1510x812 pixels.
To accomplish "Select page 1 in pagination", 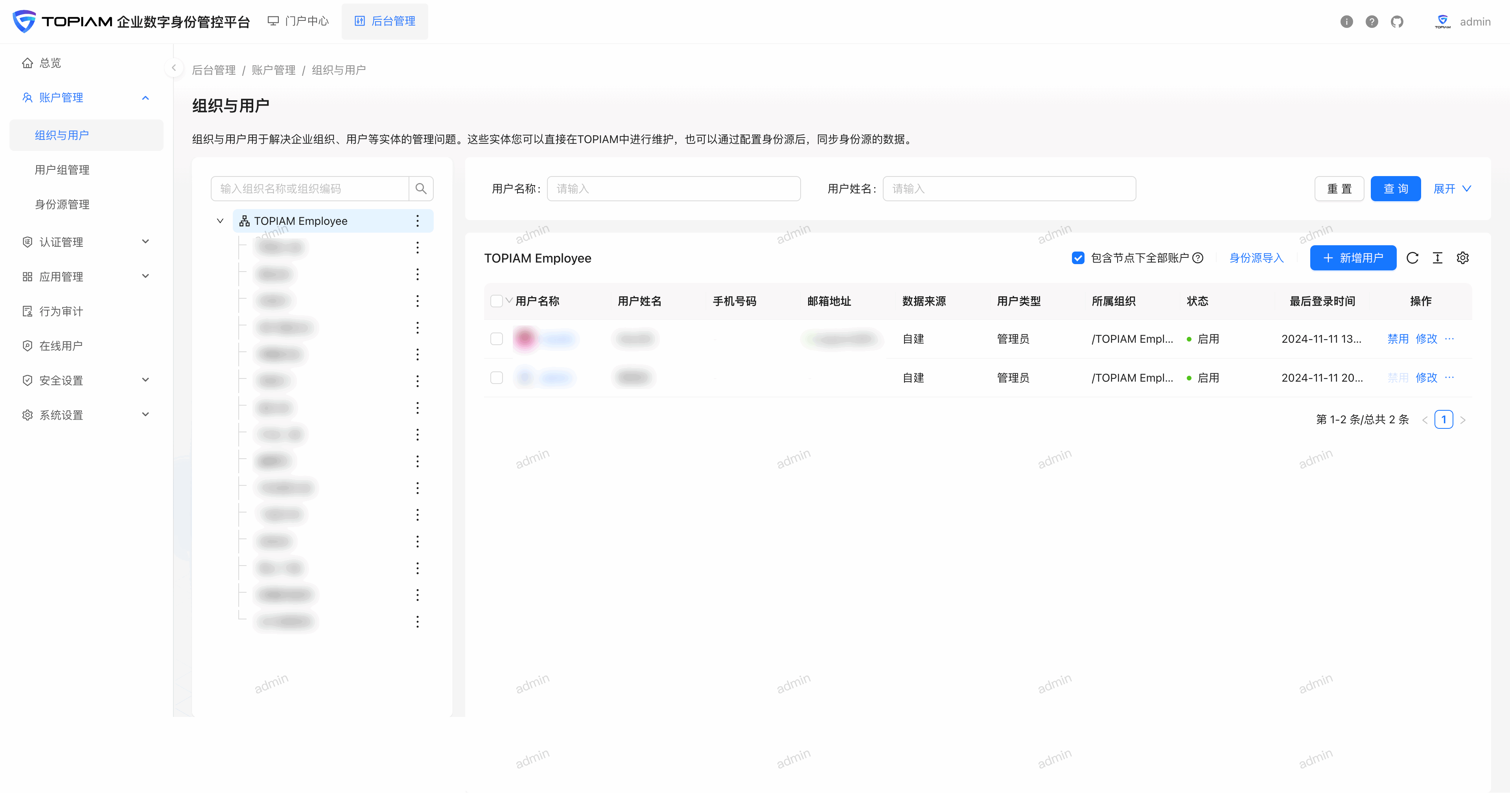I will tap(1444, 419).
